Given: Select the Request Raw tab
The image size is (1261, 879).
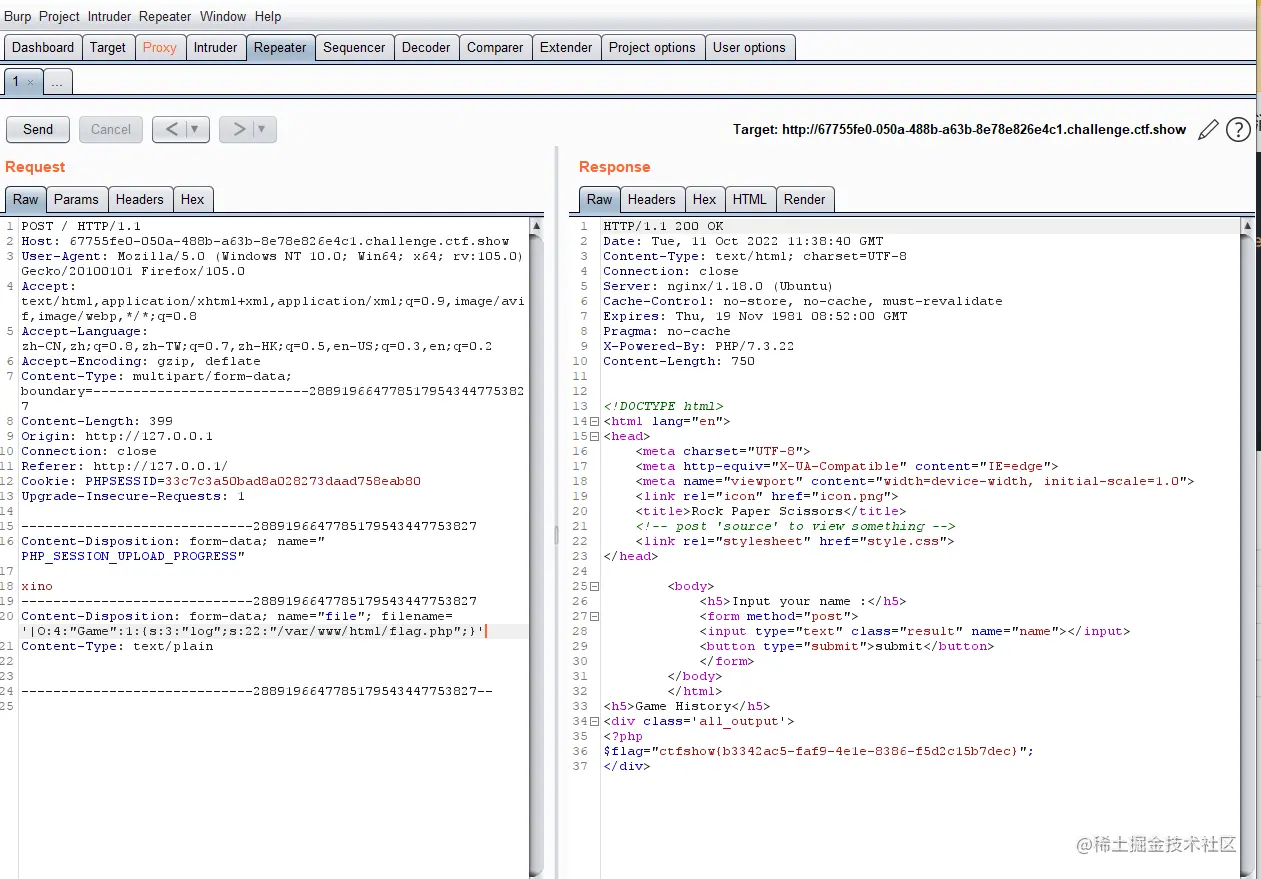Looking at the screenshot, I should 25,200.
